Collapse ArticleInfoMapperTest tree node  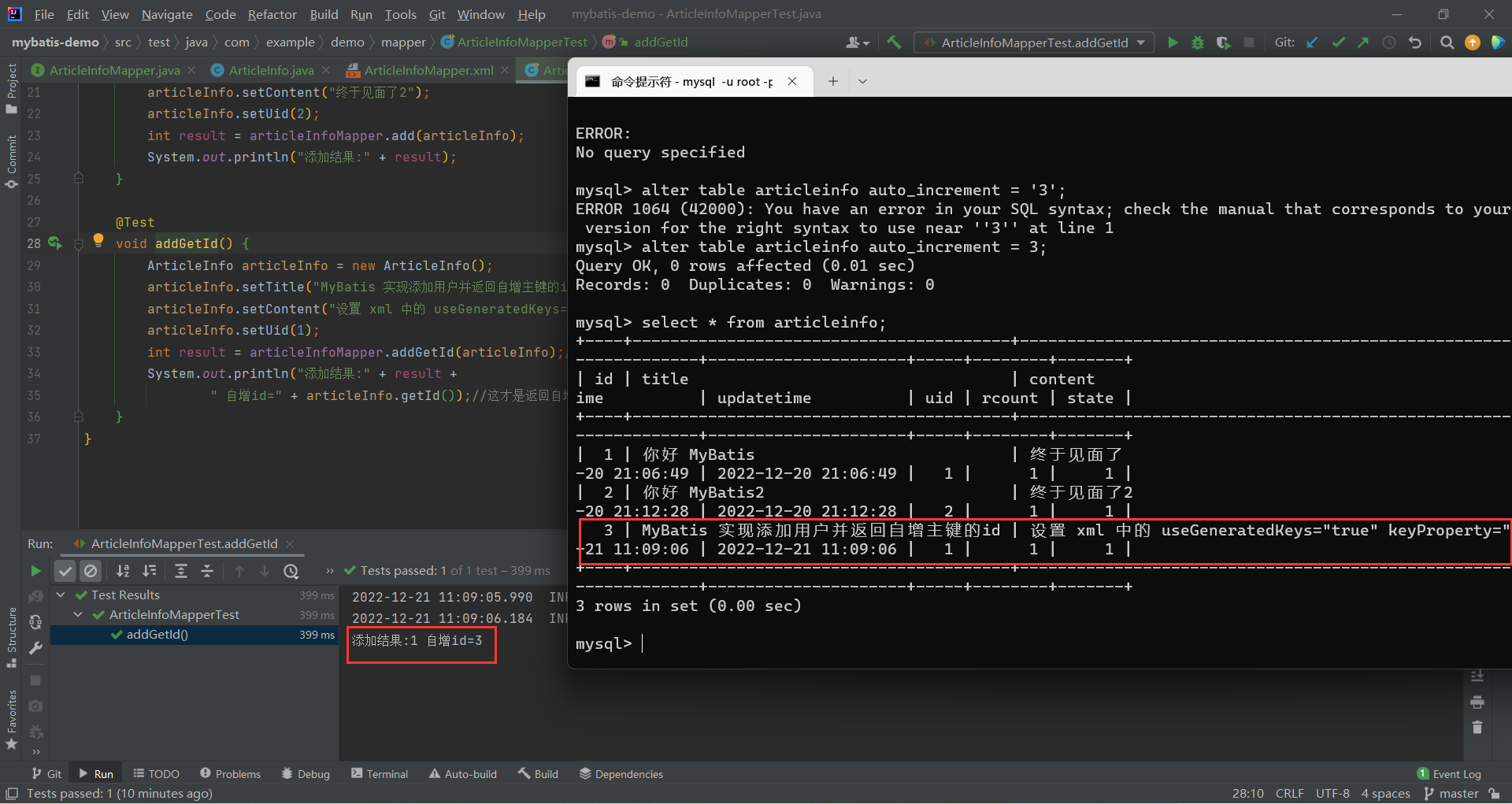[x=78, y=615]
